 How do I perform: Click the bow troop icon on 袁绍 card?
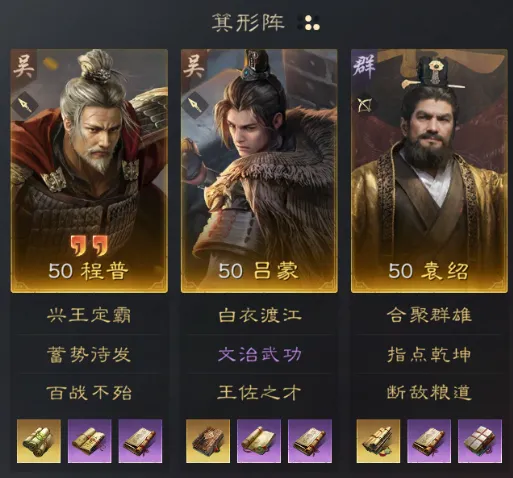click(x=364, y=105)
